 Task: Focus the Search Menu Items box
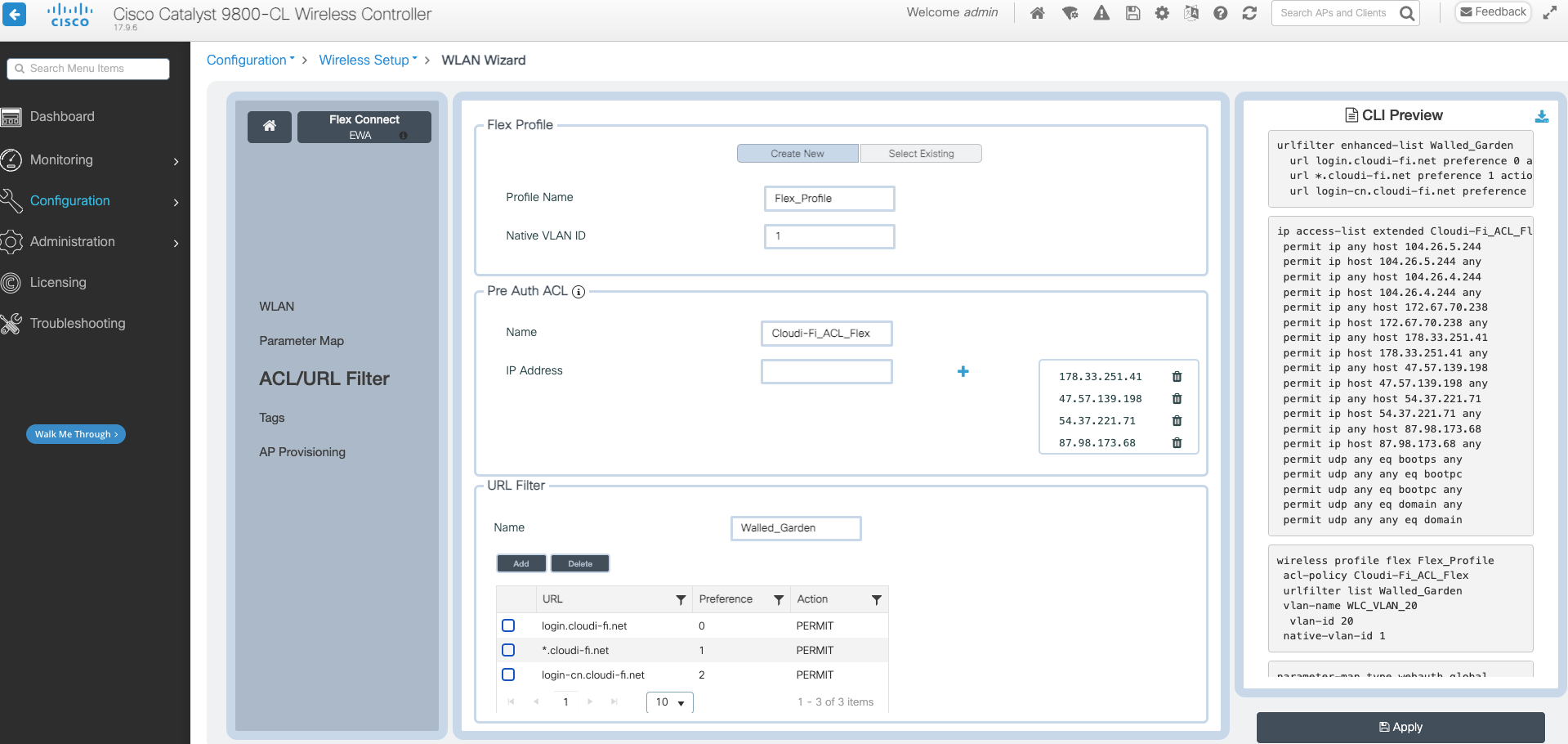88,69
